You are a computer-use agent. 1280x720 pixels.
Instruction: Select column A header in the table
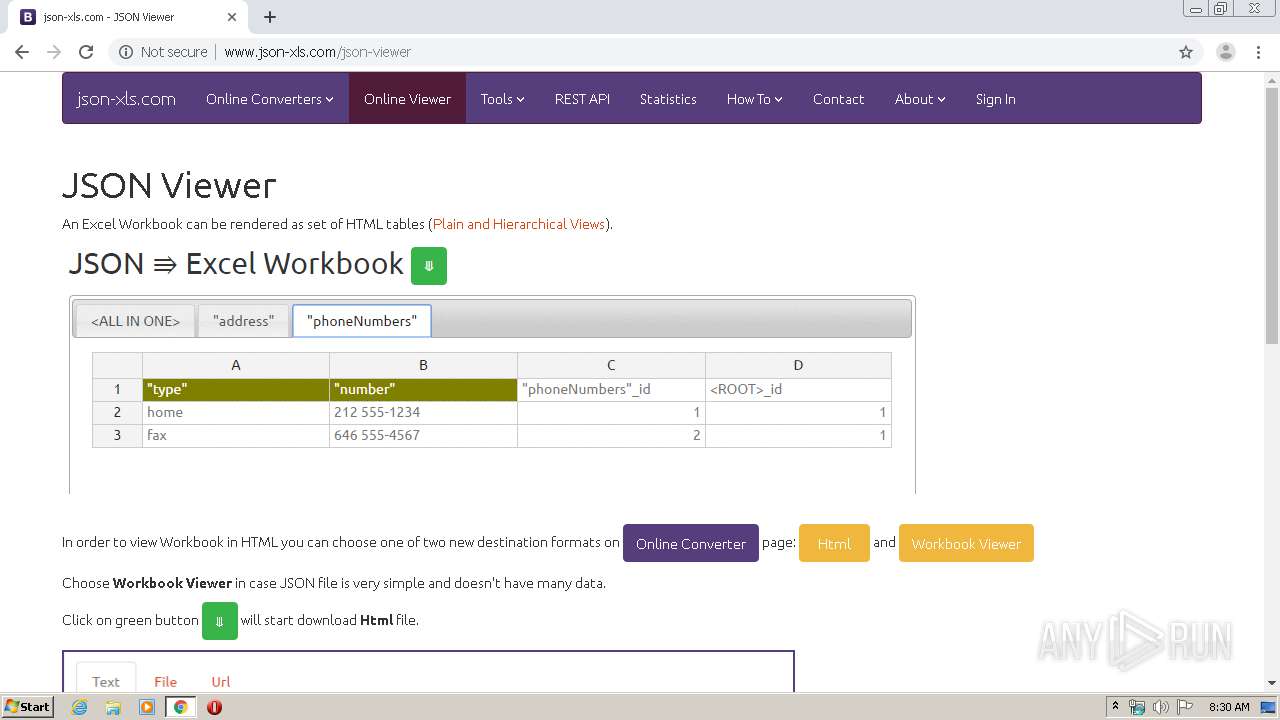[236, 365]
